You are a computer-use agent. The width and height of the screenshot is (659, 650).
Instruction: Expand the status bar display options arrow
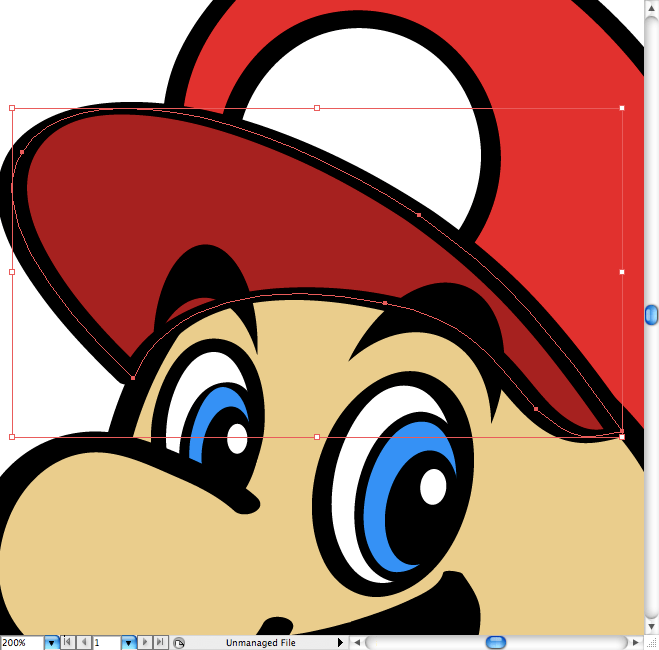click(340, 642)
